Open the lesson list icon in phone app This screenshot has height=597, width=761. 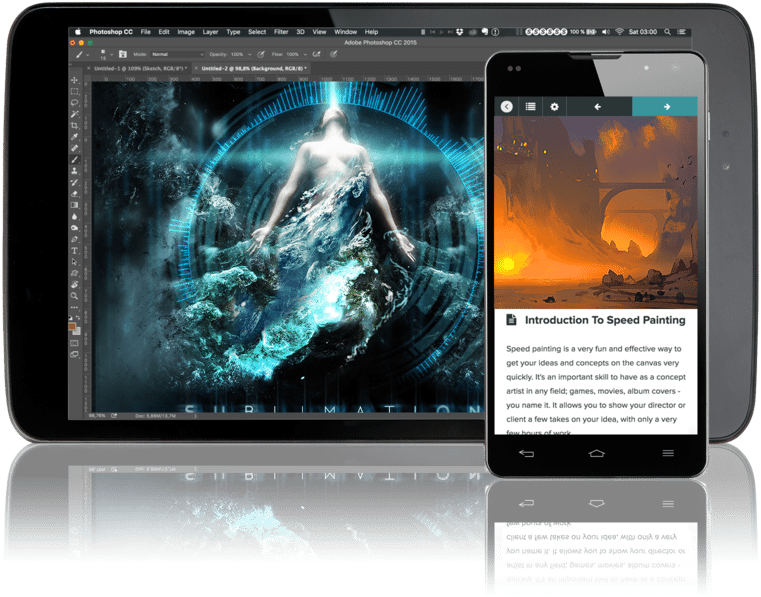(530, 106)
